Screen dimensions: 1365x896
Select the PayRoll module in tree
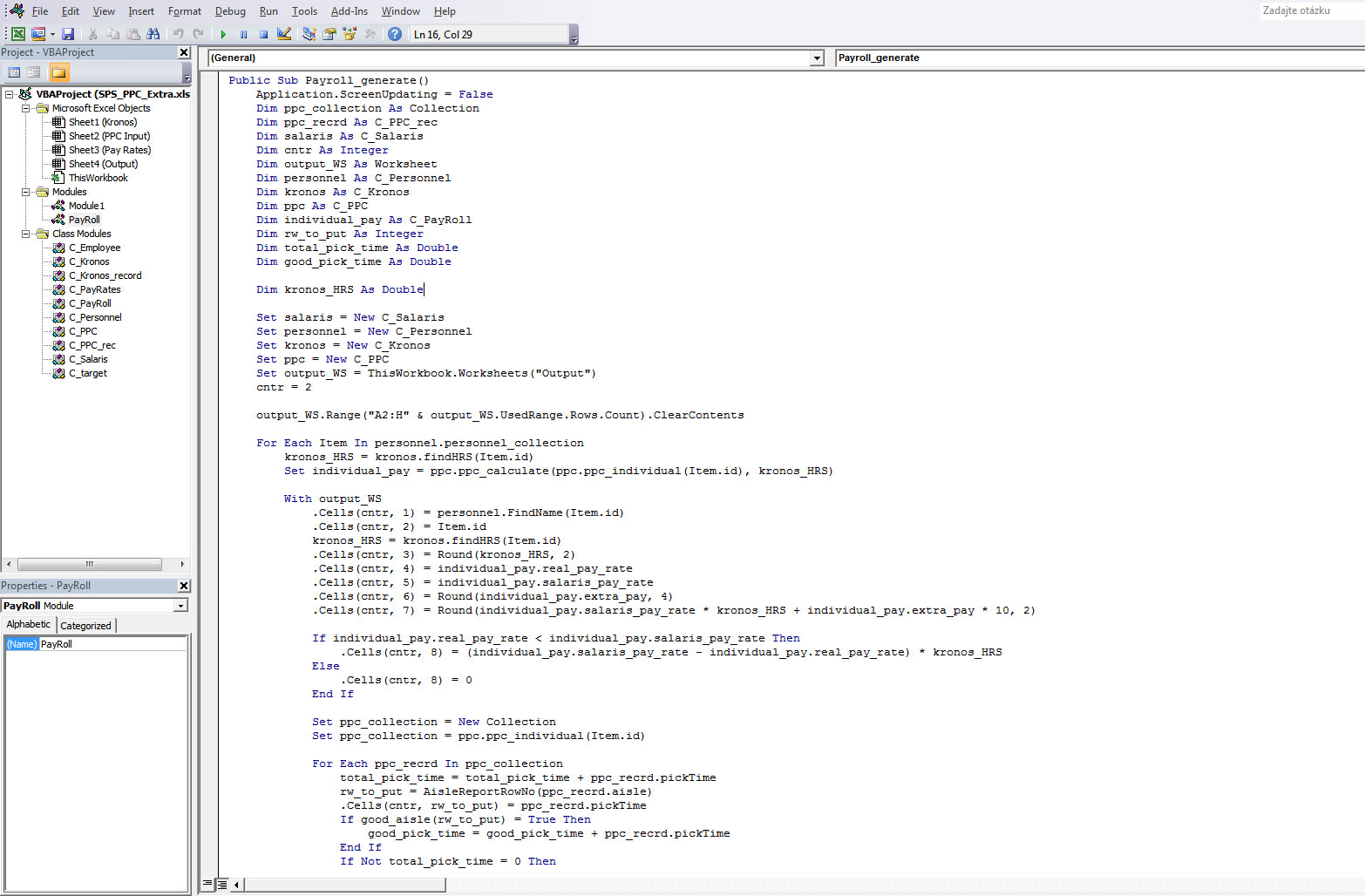(x=85, y=220)
